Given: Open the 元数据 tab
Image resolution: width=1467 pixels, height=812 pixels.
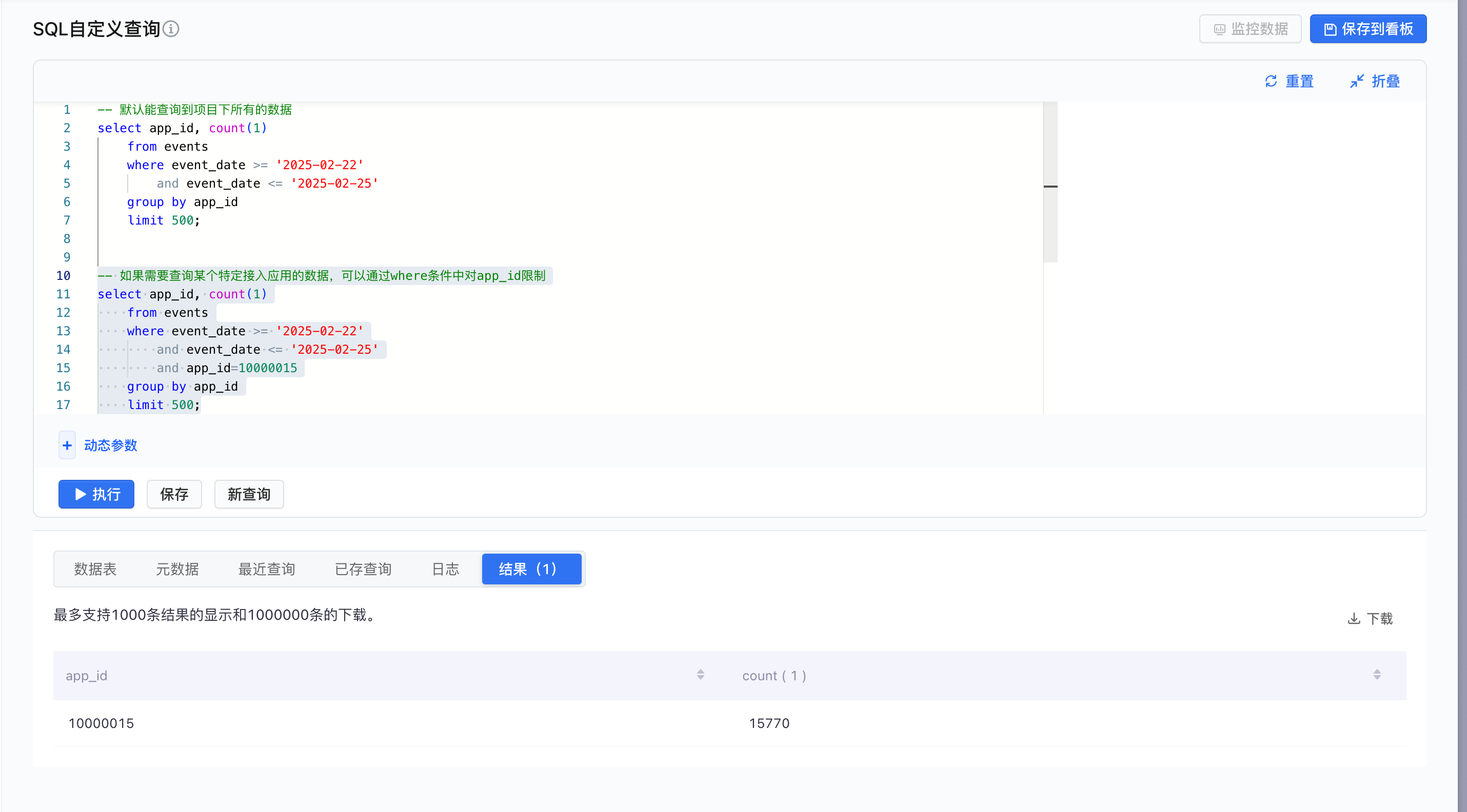Looking at the screenshot, I should tap(177, 569).
